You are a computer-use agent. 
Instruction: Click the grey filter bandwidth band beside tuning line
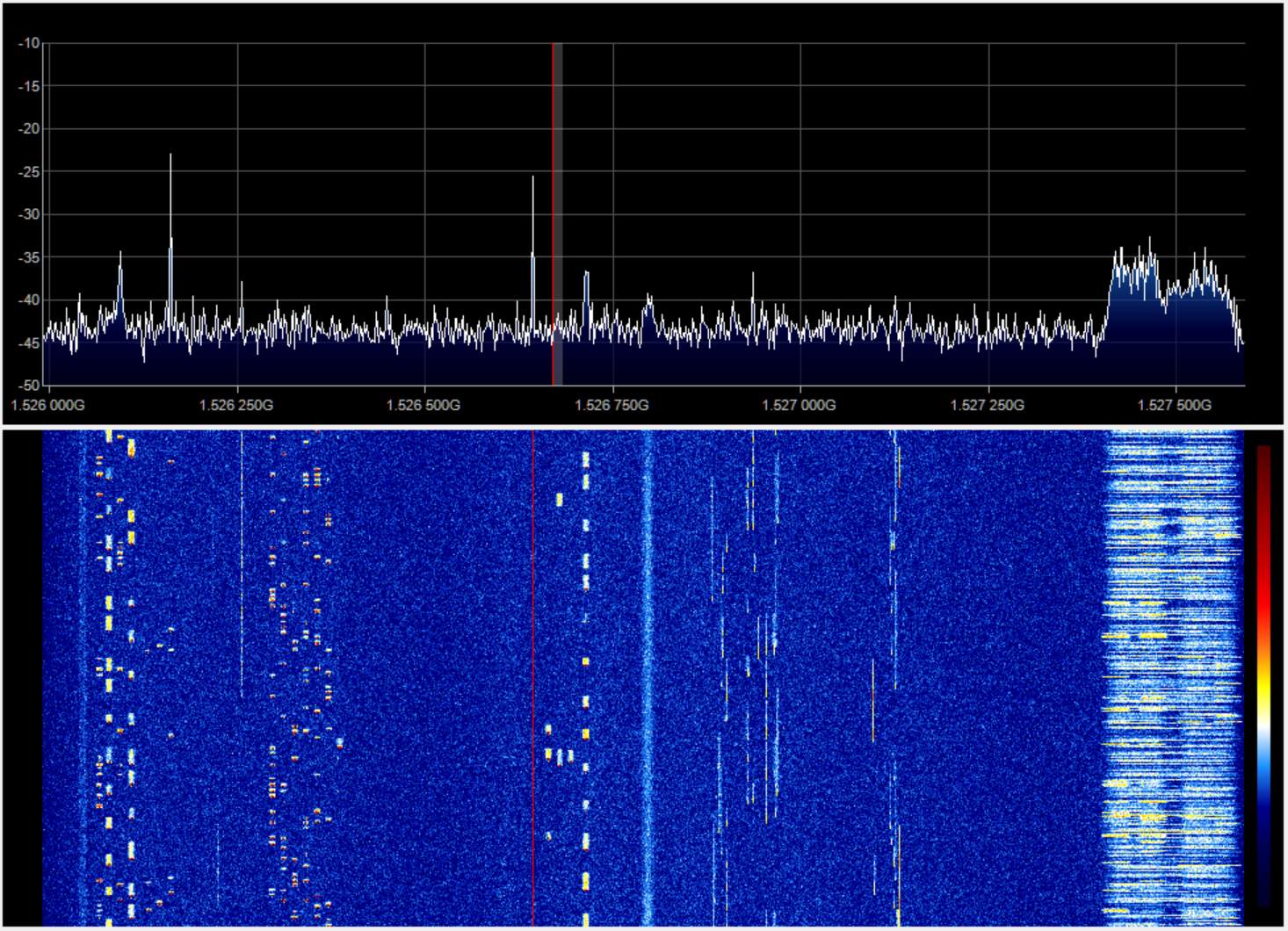click(x=558, y=213)
